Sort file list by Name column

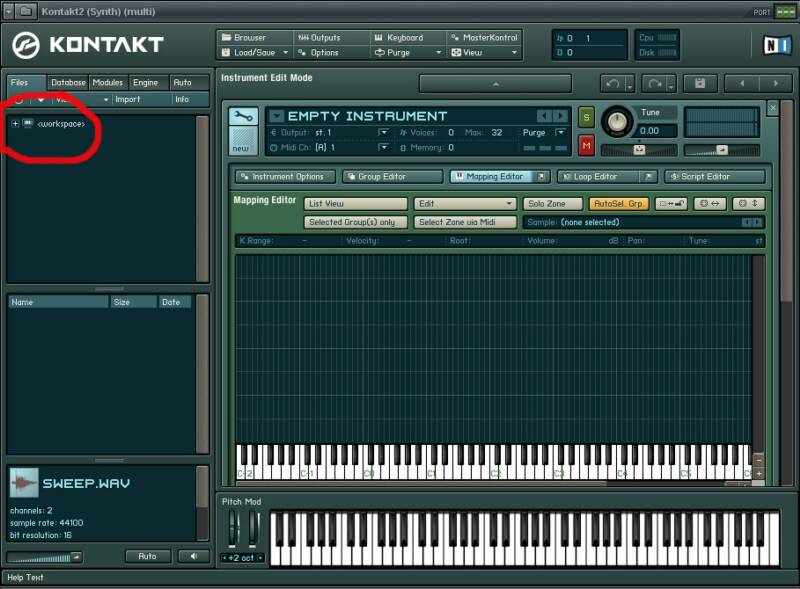click(x=58, y=302)
